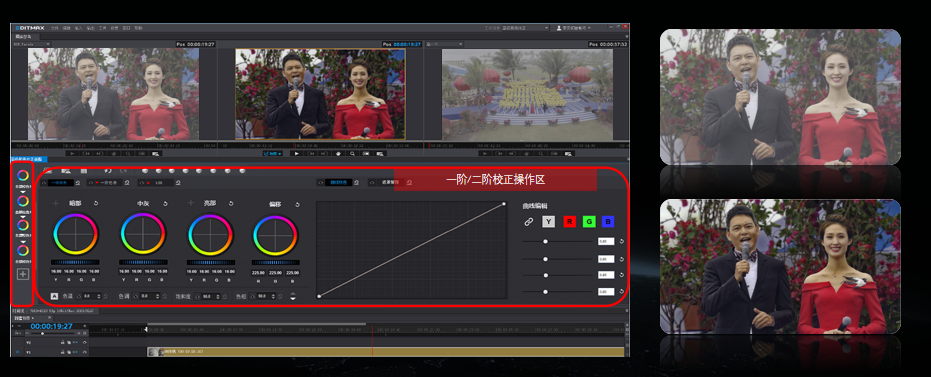Toggle the A auto button beside 色温
The image size is (931, 377).
pos(54,296)
